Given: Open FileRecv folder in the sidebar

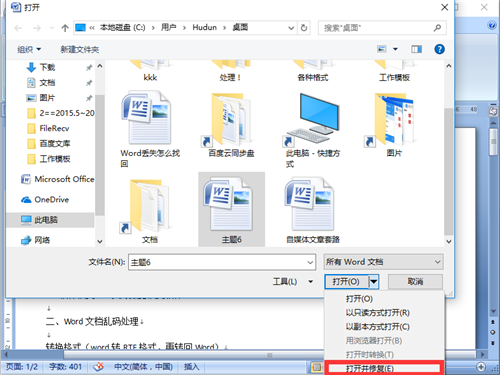Looking at the screenshot, I should pyautogui.click(x=48, y=128).
